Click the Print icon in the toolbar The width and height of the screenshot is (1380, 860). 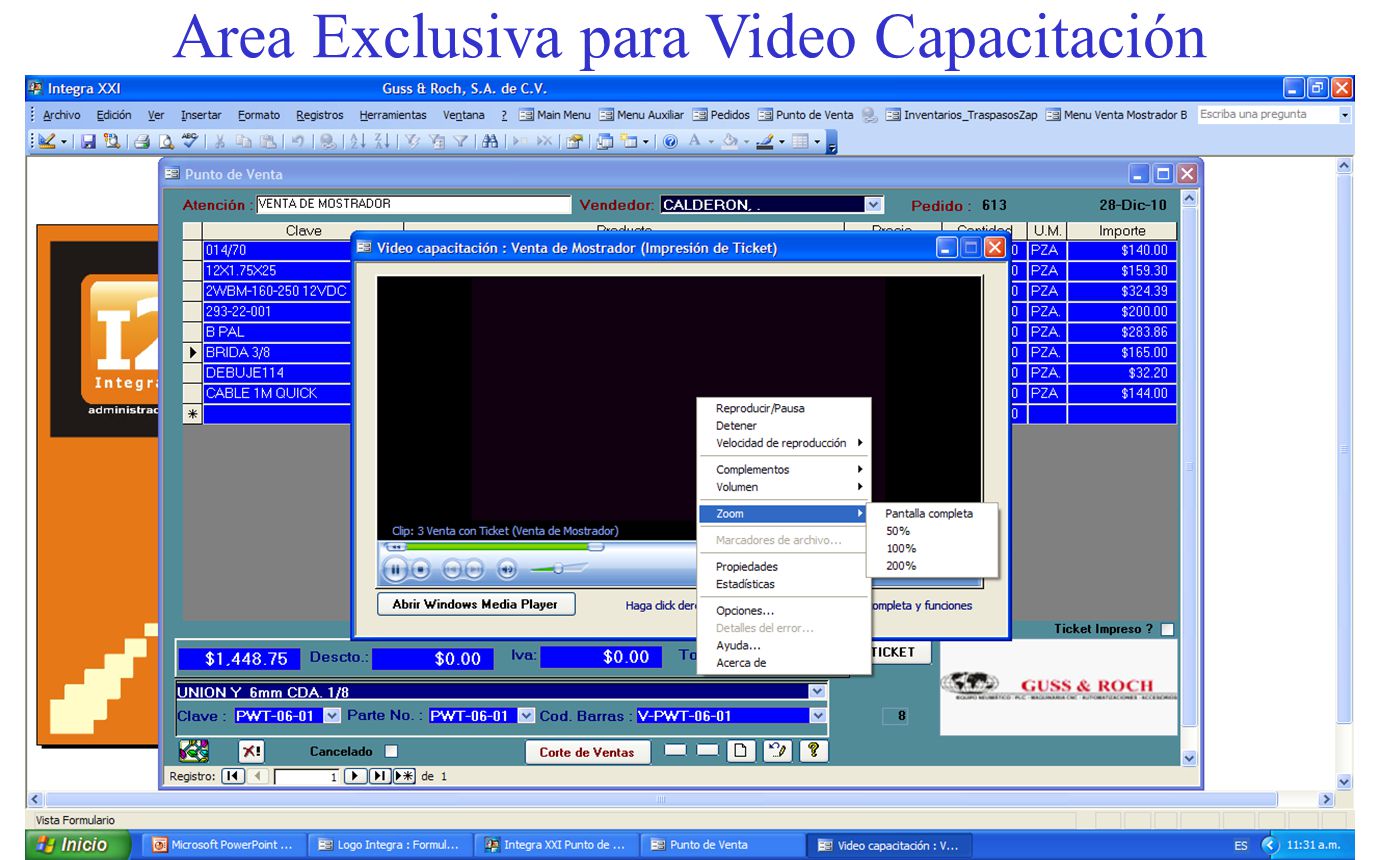[x=142, y=142]
